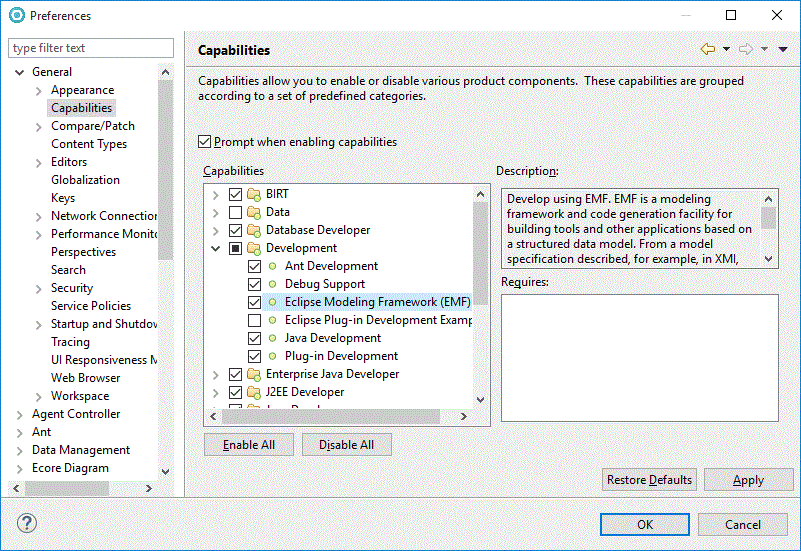This screenshot has height=551, width=801.
Task: Click the Restore Defaults button
Action: click(x=649, y=480)
